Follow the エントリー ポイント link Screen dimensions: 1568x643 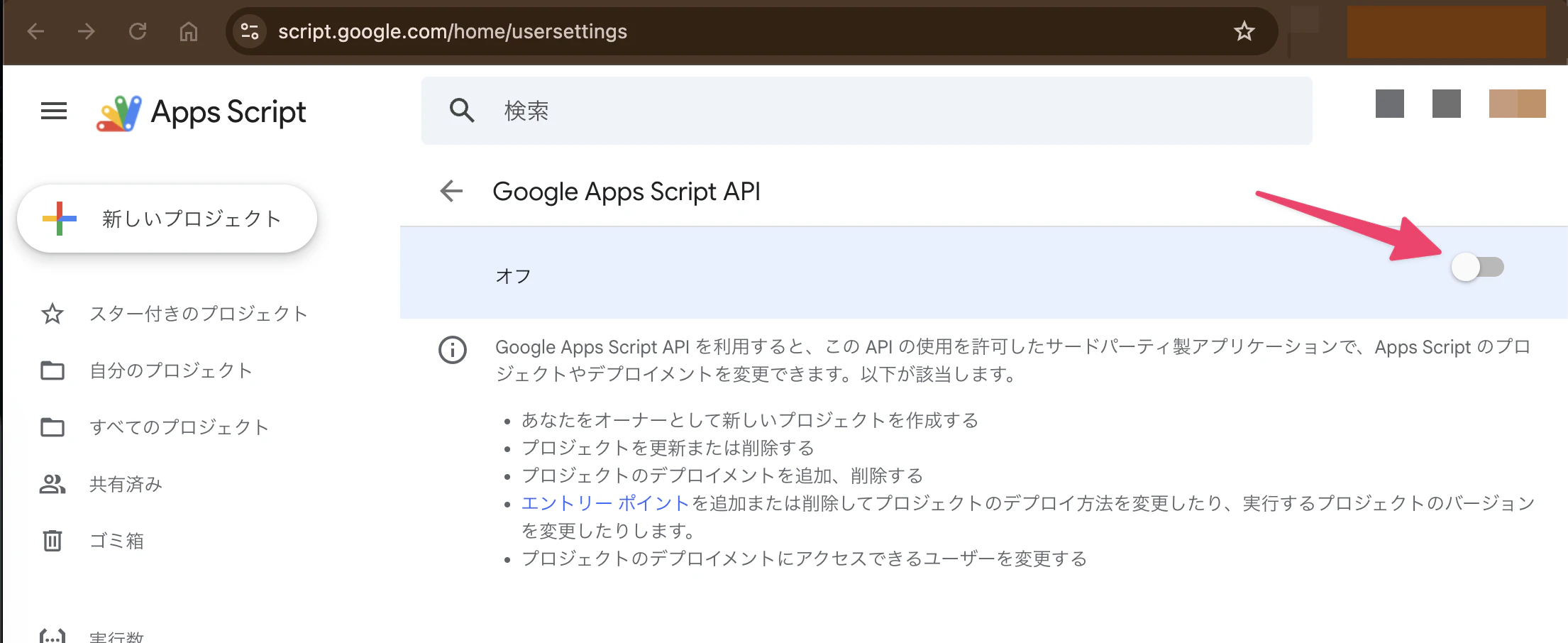click(x=605, y=503)
